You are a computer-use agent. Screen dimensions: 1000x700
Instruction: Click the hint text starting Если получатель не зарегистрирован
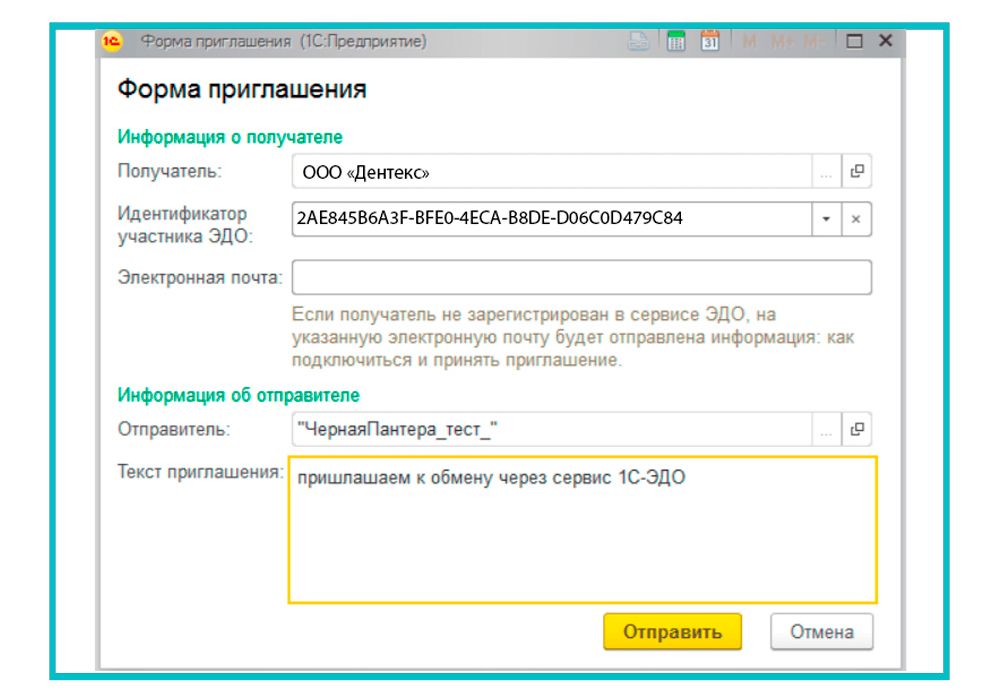573,337
